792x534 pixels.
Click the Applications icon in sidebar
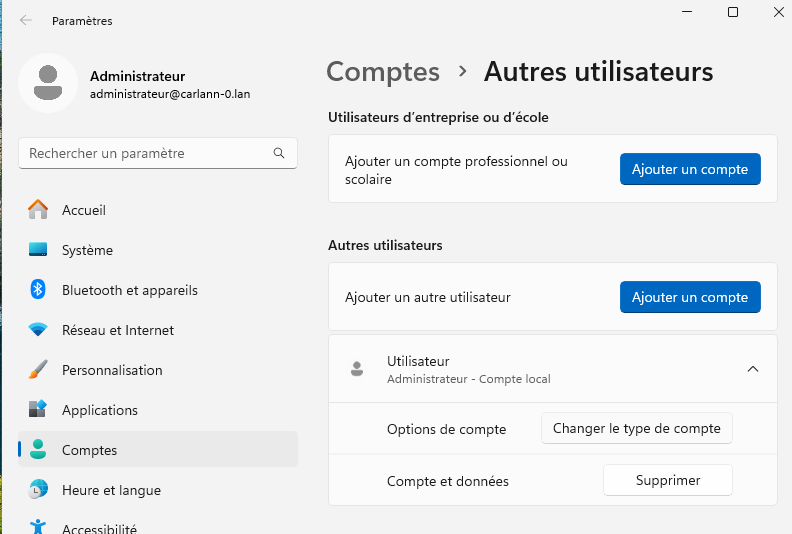coord(38,409)
